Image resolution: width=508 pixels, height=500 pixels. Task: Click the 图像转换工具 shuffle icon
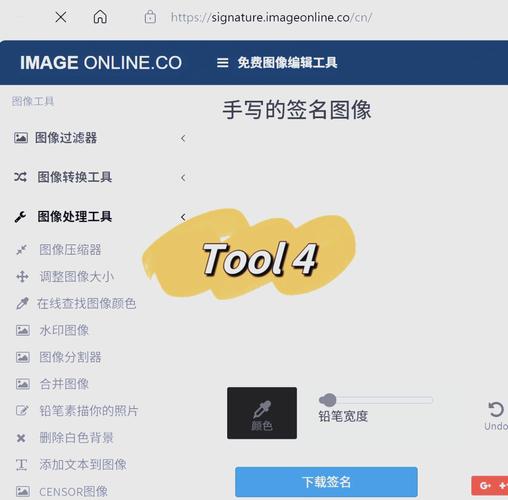tap(21, 177)
